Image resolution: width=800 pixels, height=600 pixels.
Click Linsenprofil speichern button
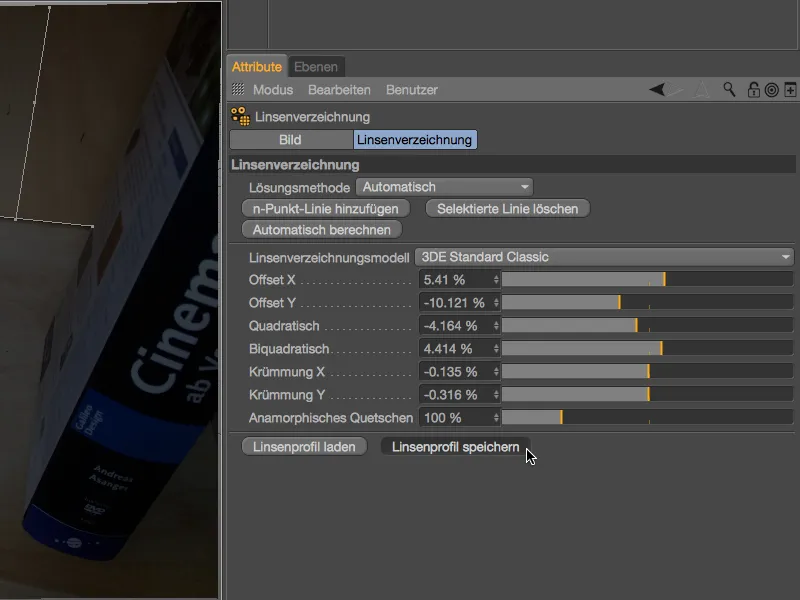[x=456, y=447]
